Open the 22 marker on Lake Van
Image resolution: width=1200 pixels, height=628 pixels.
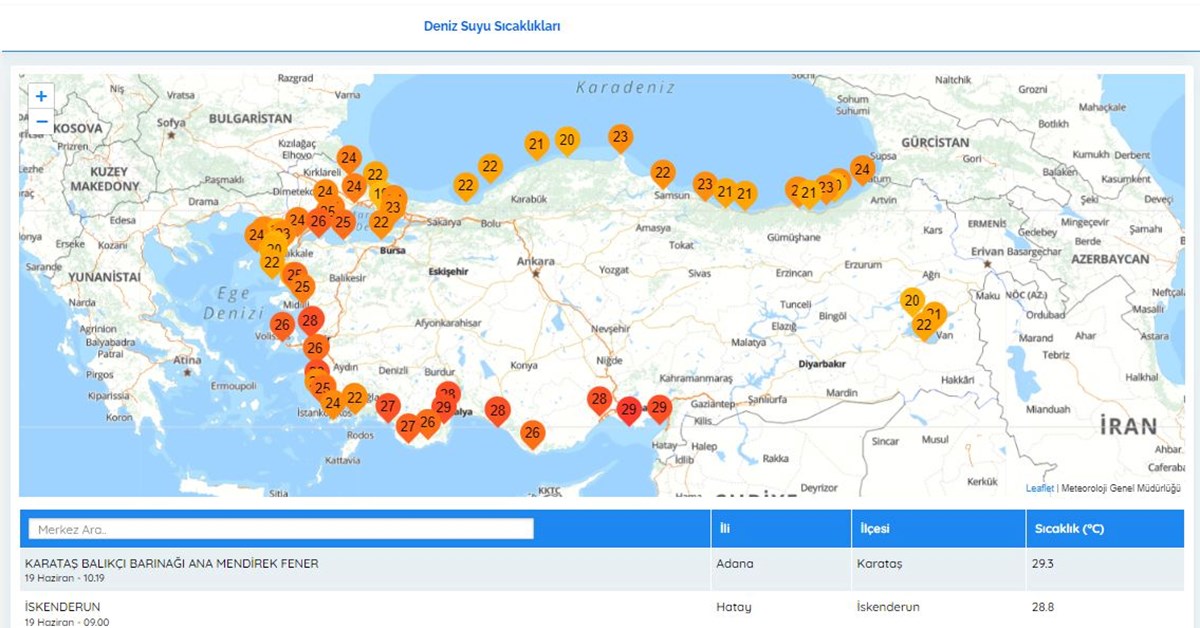point(924,326)
